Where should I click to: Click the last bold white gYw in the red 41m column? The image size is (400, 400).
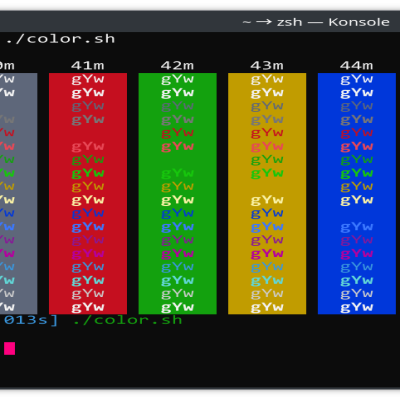[88, 307]
